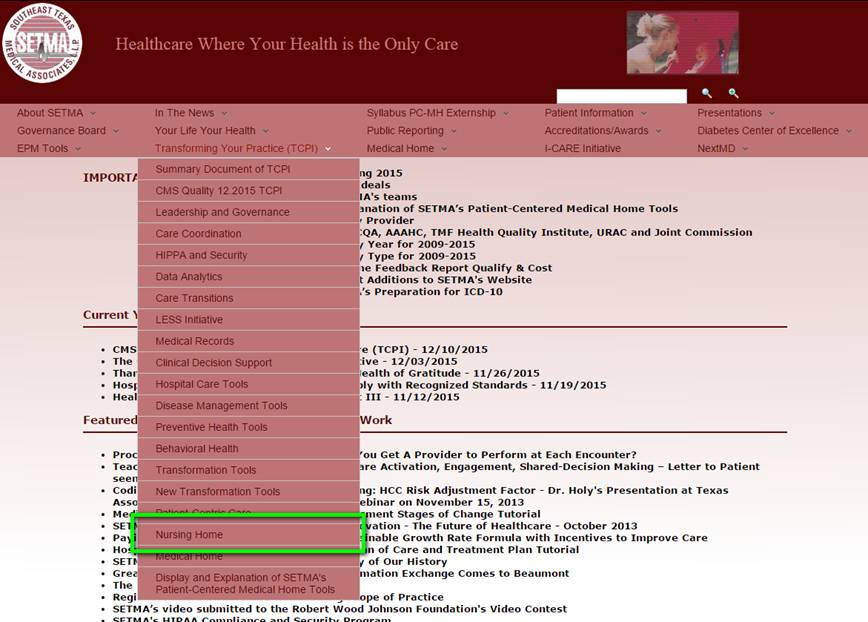Click the green magnifier search icon
Image resolution: width=868 pixels, height=622 pixels.
tap(733, 93)
